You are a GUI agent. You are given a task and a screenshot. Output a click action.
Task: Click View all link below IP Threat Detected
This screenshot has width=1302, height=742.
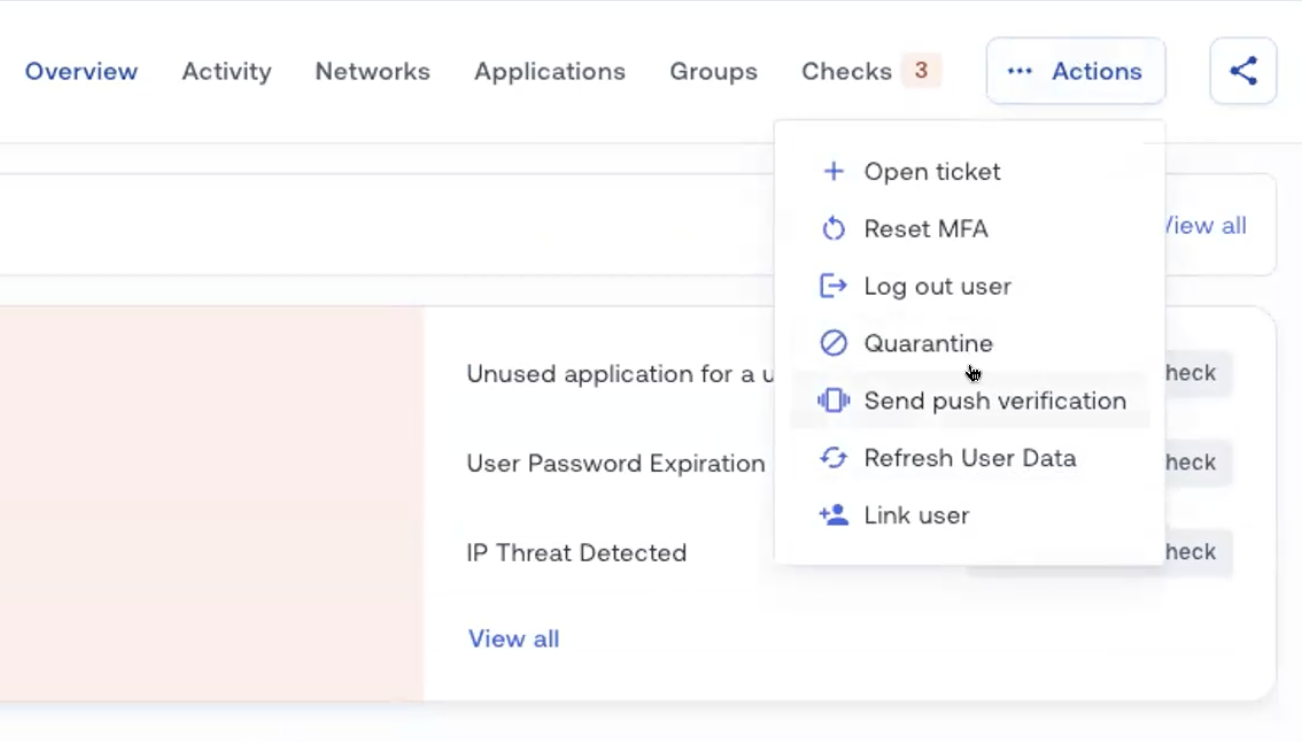coord(513,639)
